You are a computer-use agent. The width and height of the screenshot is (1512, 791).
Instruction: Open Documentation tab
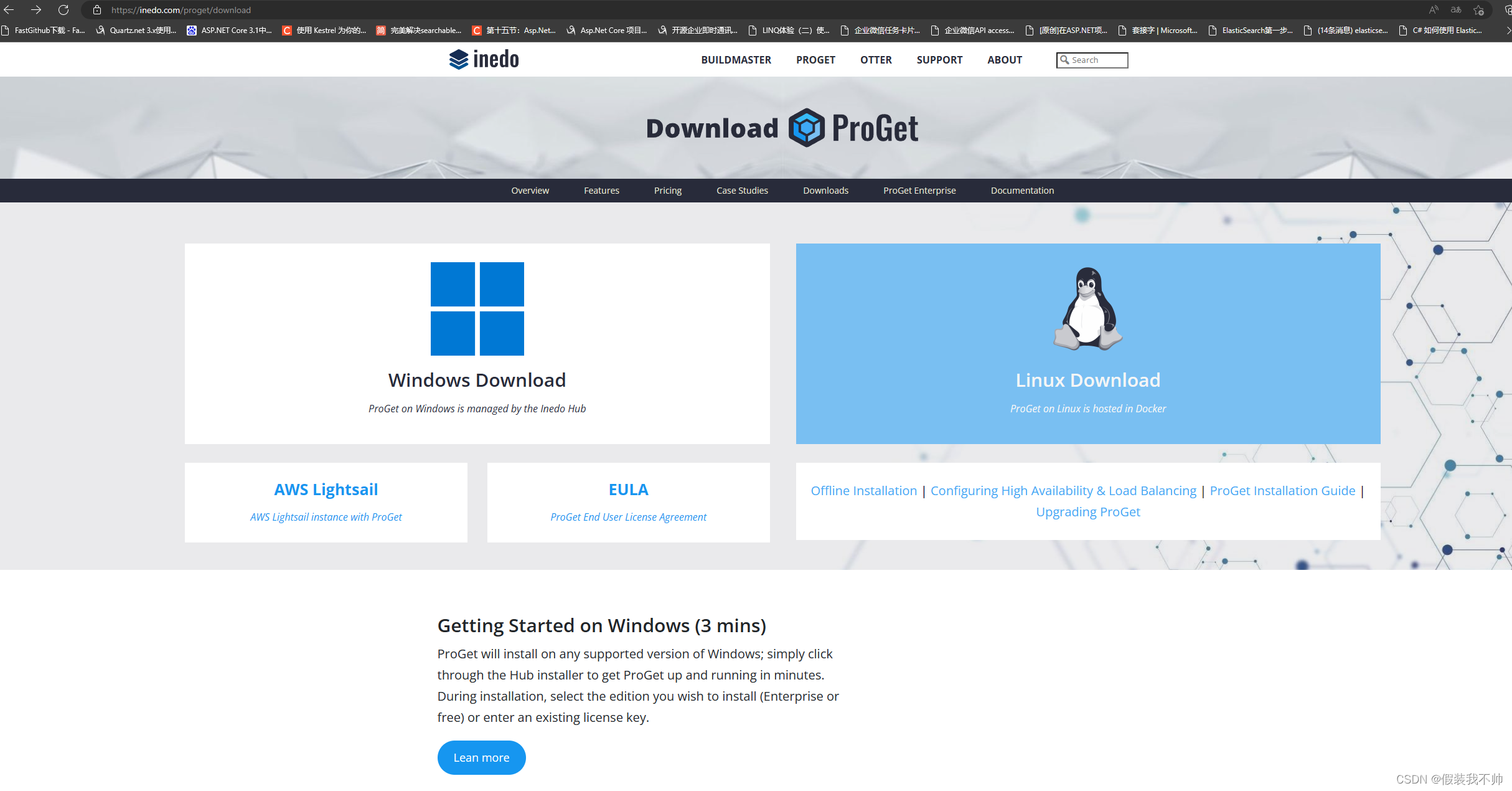[1022, 191]
